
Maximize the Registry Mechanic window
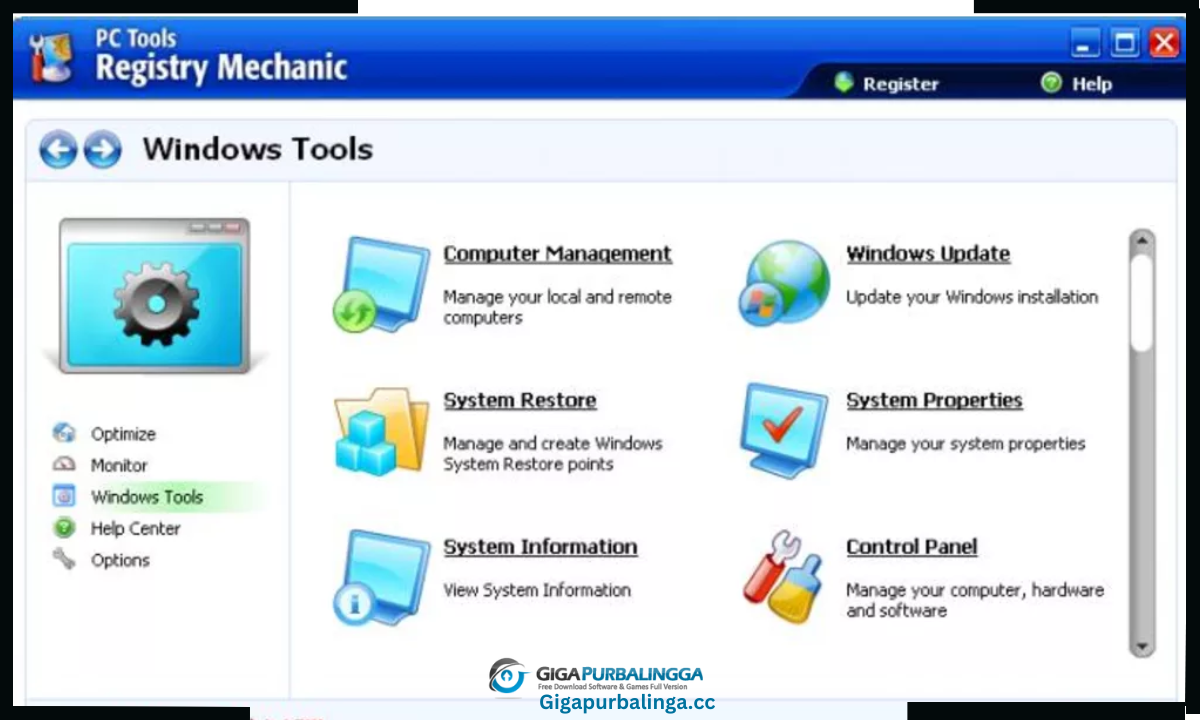click(x=1125, y=43)
